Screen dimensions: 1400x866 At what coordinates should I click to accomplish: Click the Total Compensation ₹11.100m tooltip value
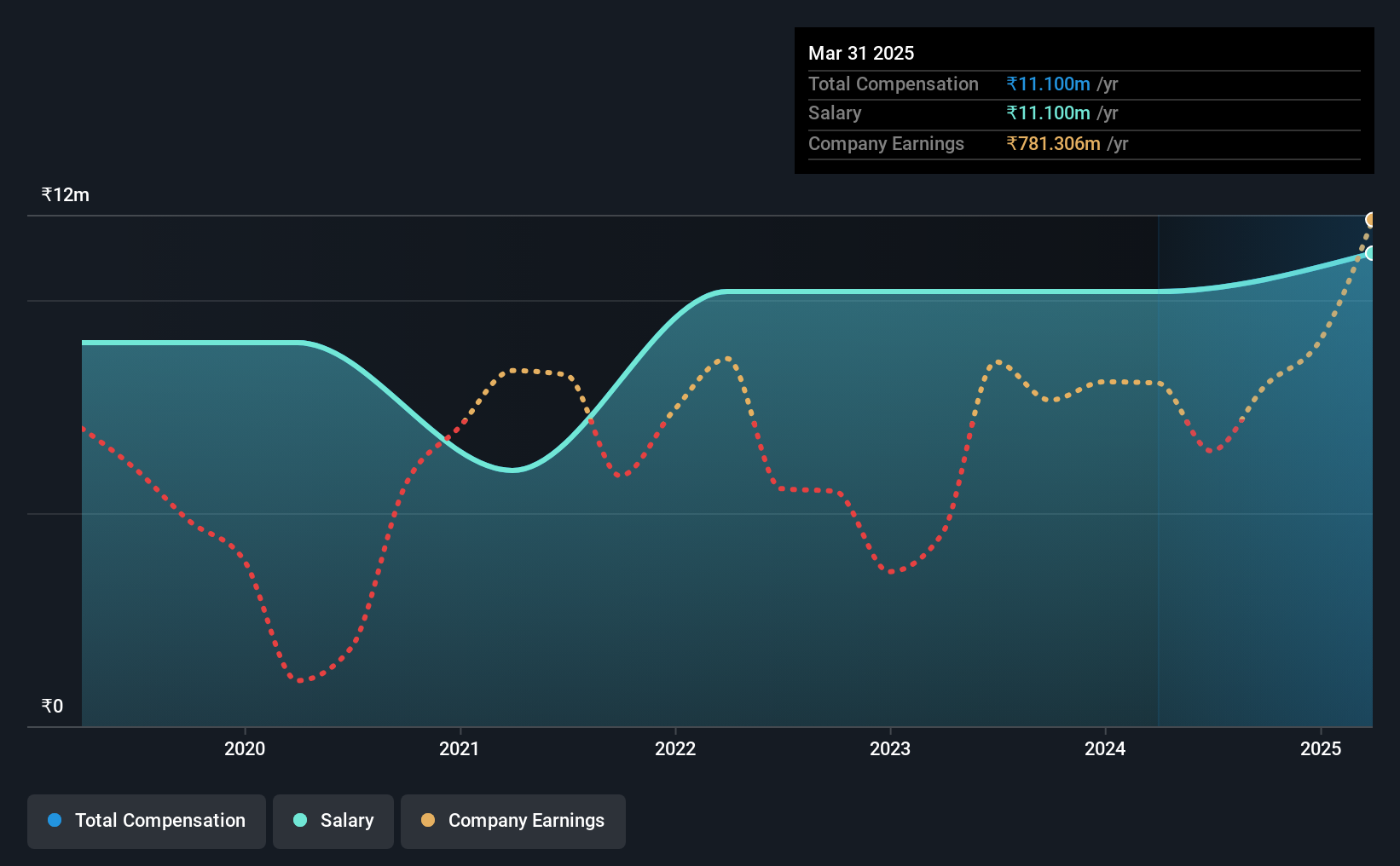[1048, 84]
